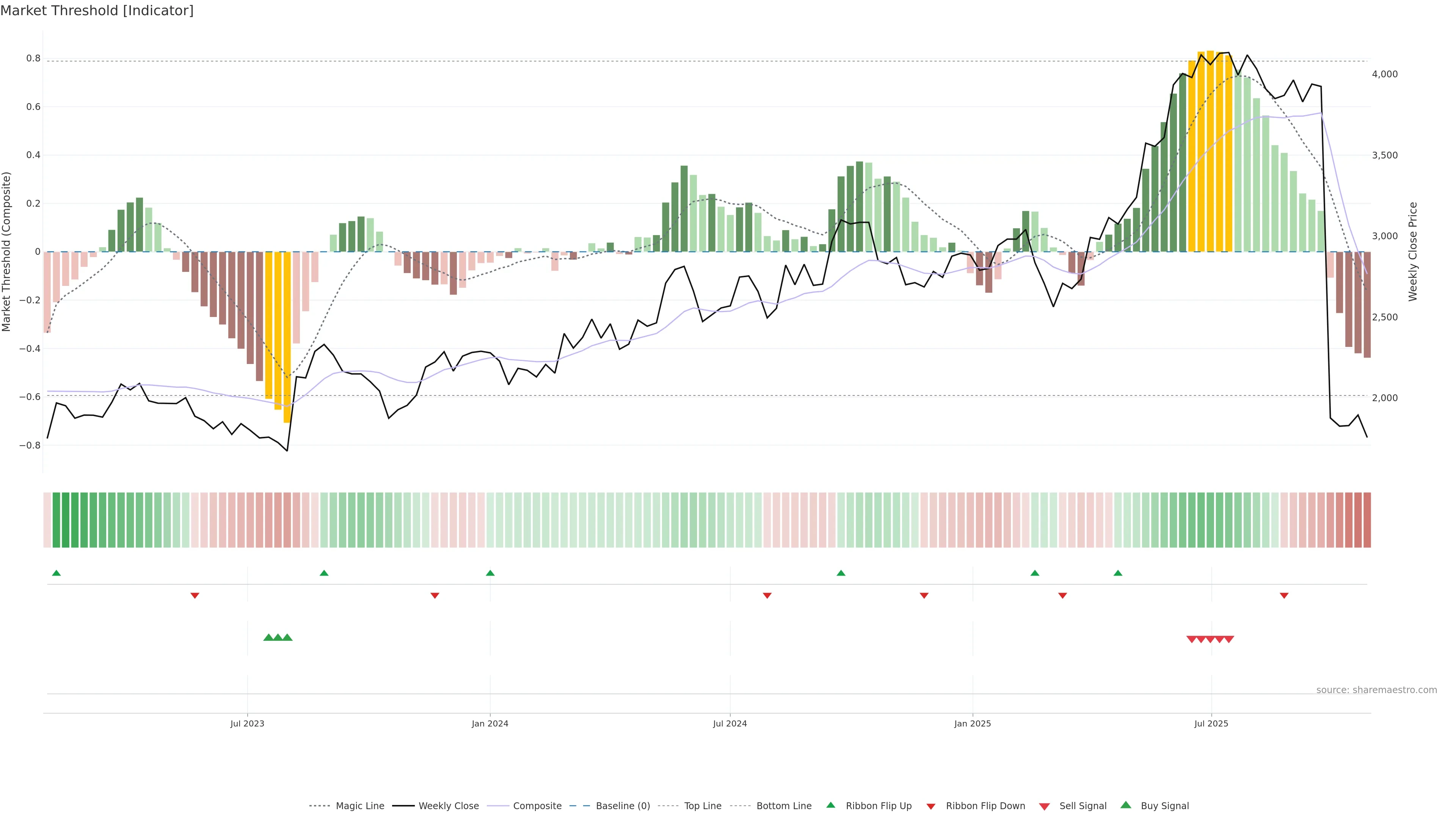This screenshot has width=1456, height=819.
Task: Click the first green ribbon flip up marker
Action: (56, 573)
